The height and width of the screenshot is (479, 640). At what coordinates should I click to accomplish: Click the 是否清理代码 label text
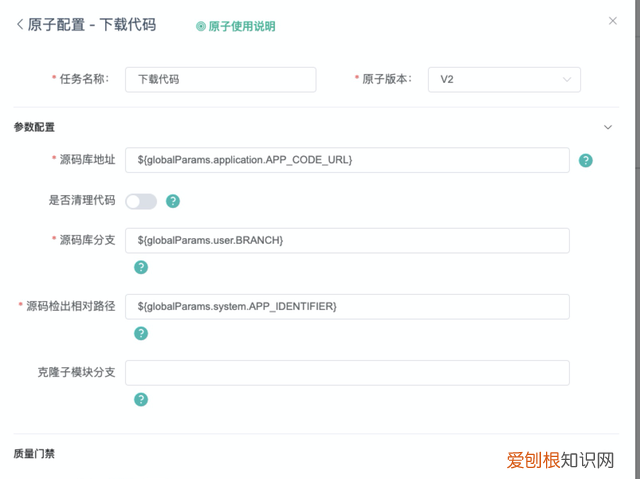[82, 200]
